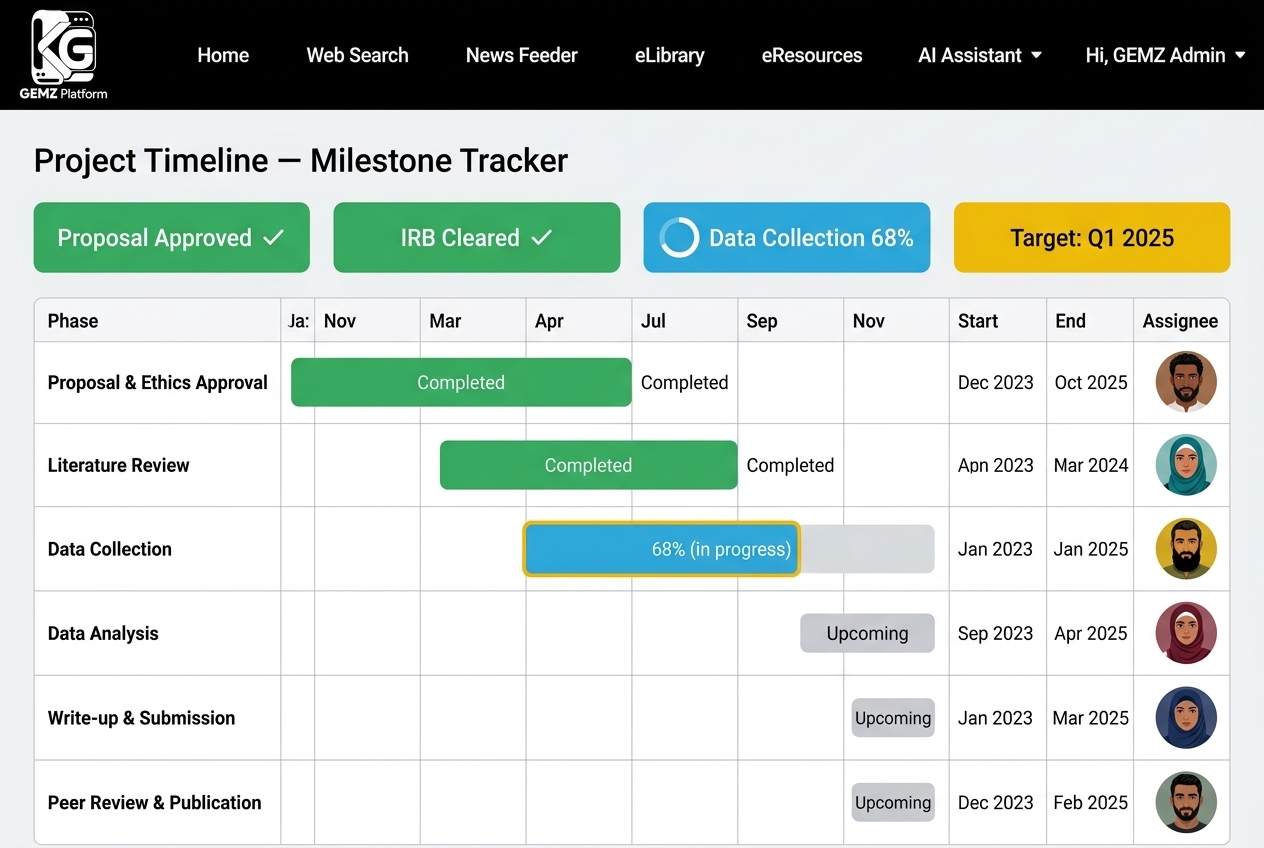The image size is (1264, 848).
Task: Go to Web Search
Action: (x=357, y=55)
